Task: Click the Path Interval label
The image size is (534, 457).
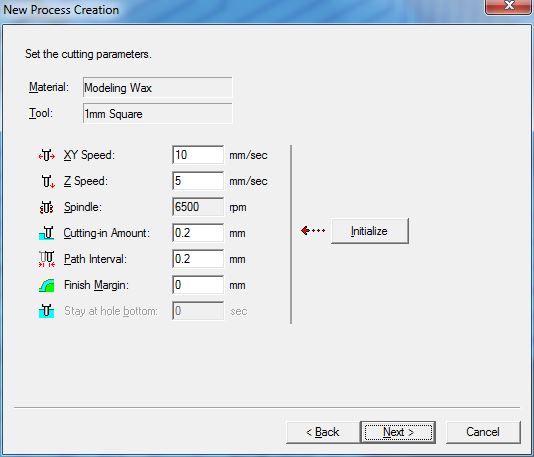Action: click(x=95, y=259)
